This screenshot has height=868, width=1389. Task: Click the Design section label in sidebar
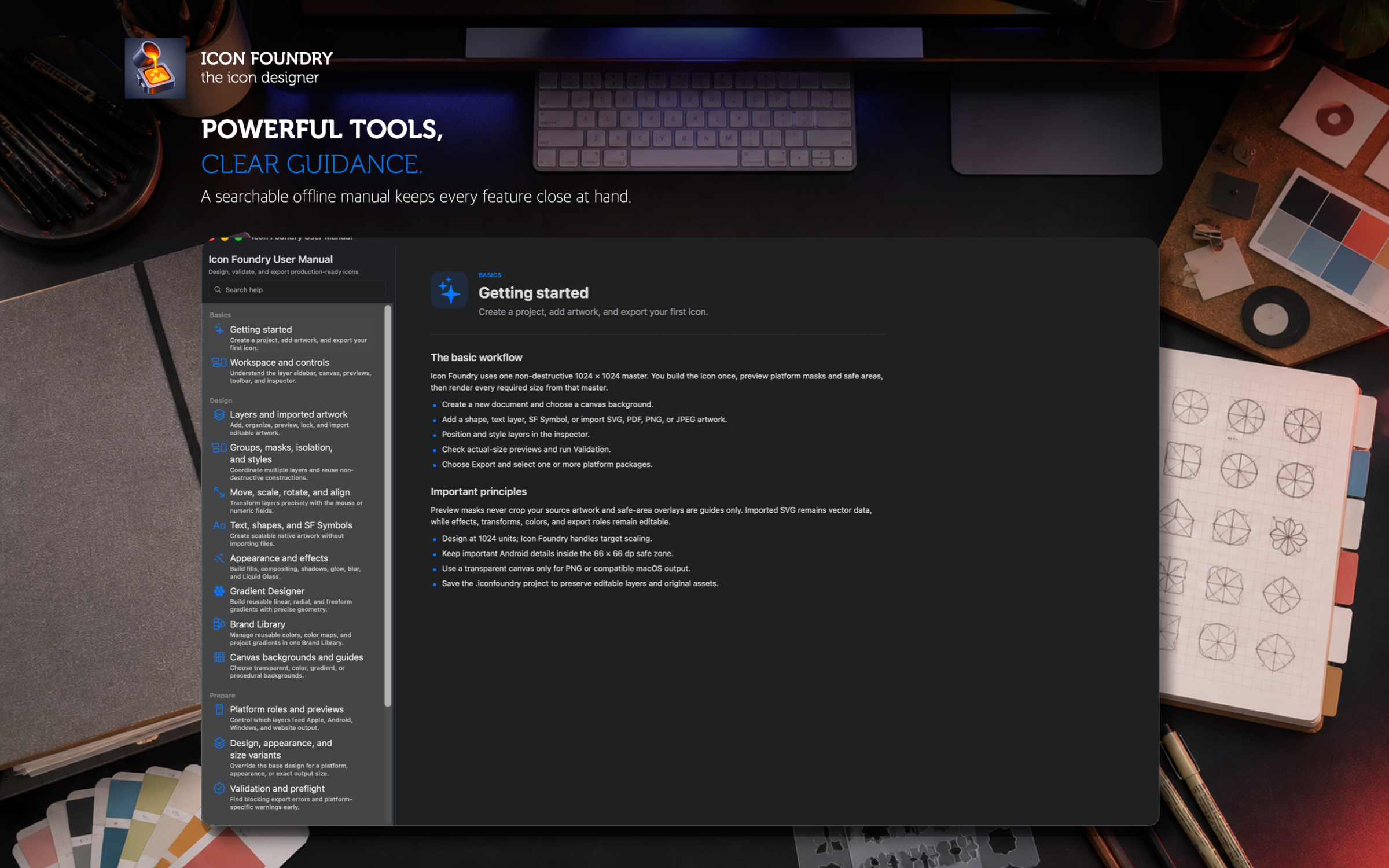[221, 400]
